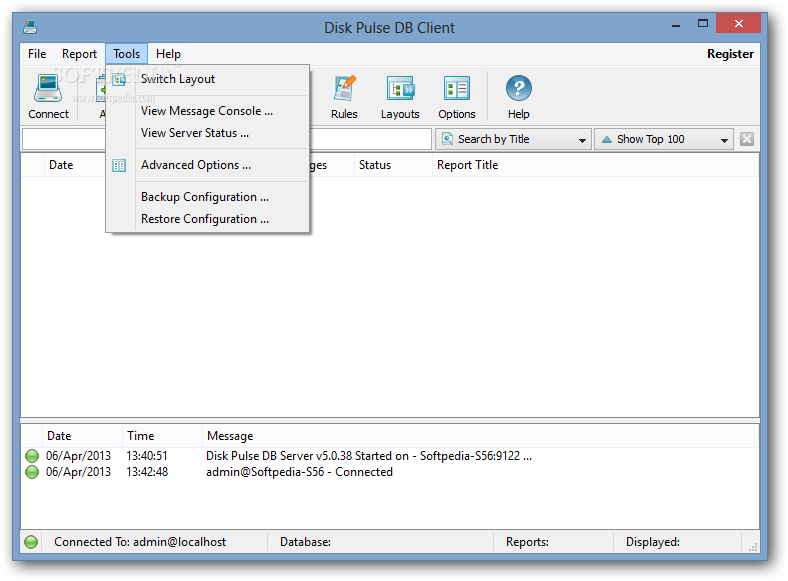Open the Help menu
This screenshot has height=581, width=788.
[x=168, y=54]
